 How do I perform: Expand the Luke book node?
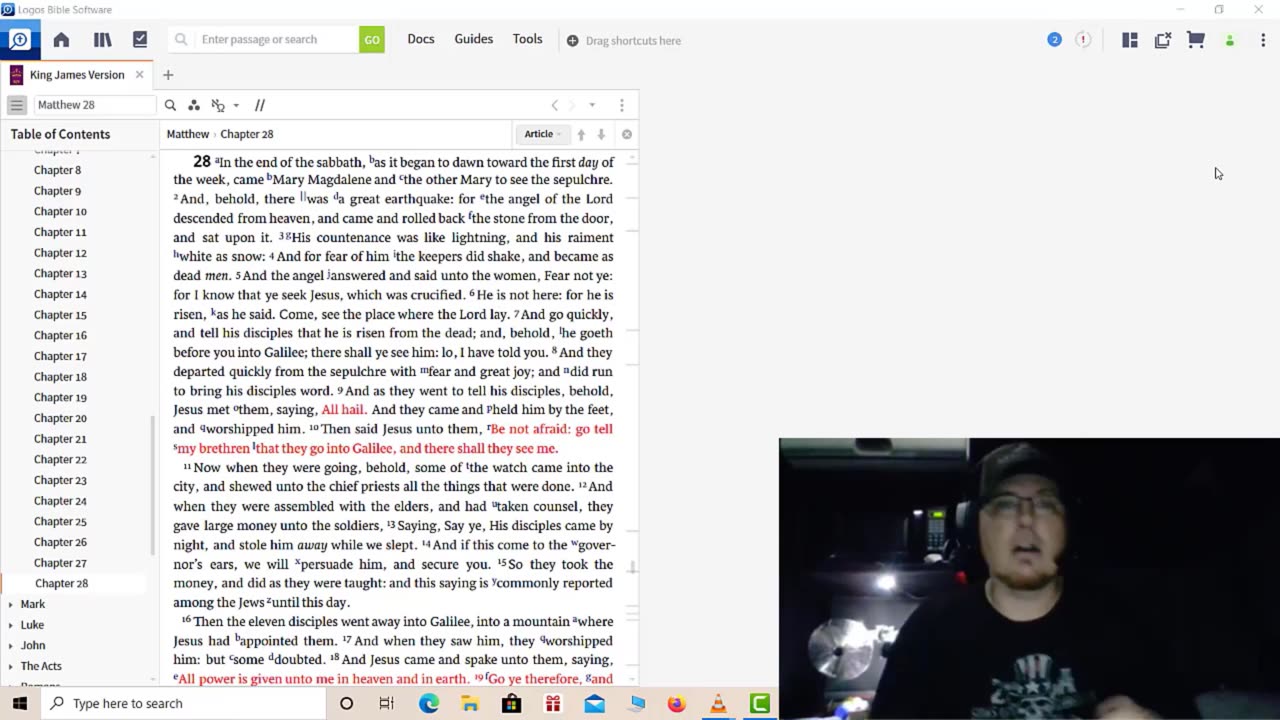click(11, 625)
